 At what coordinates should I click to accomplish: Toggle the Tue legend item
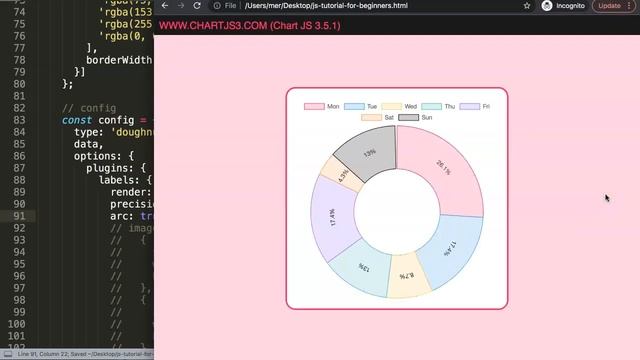360,107
